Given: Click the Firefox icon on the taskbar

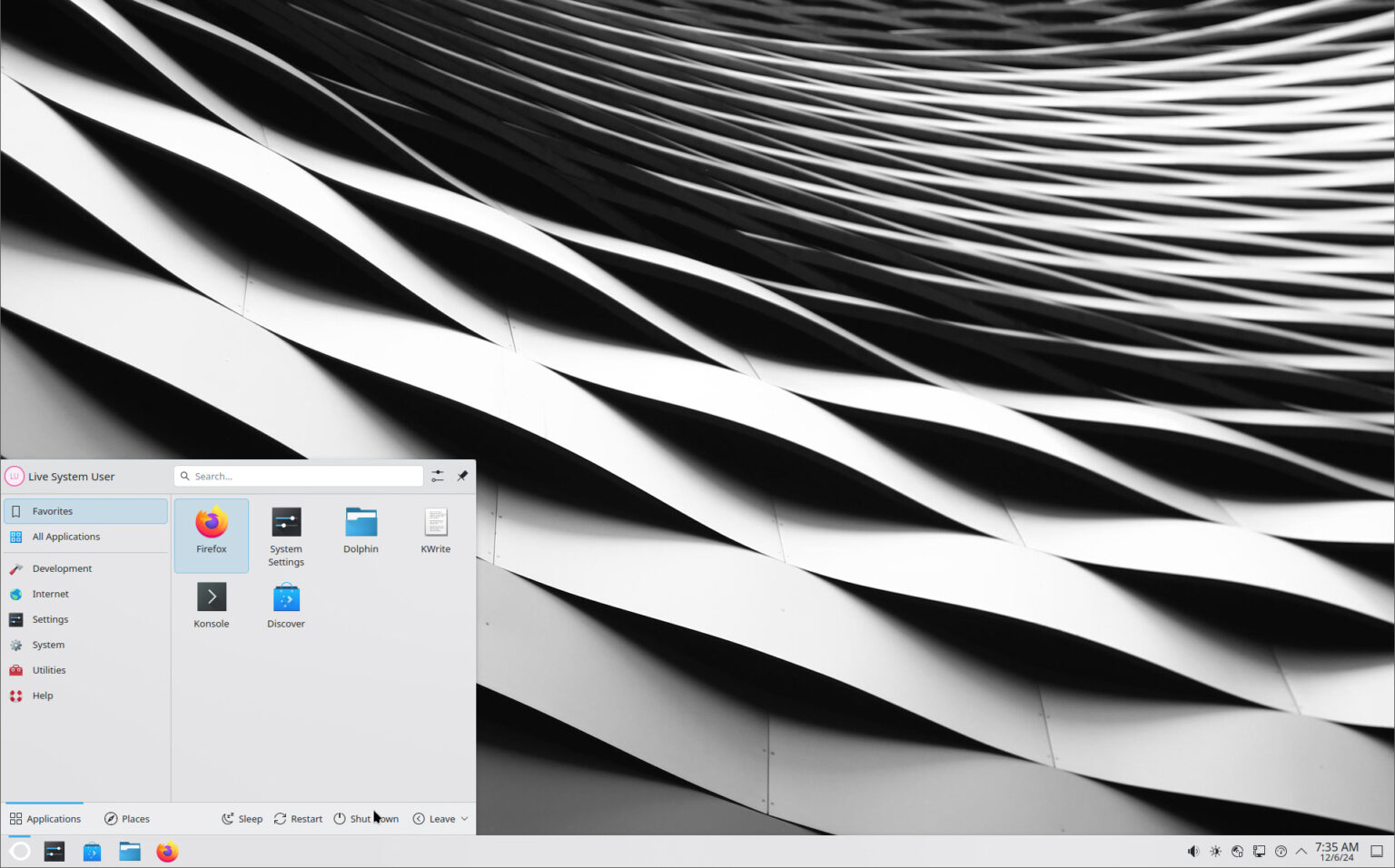Looking at the screenshot, I should point(167,852).
